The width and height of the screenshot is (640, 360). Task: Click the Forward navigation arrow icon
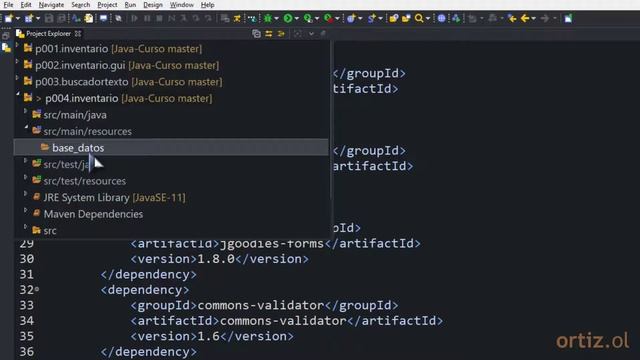coord(545,18)
